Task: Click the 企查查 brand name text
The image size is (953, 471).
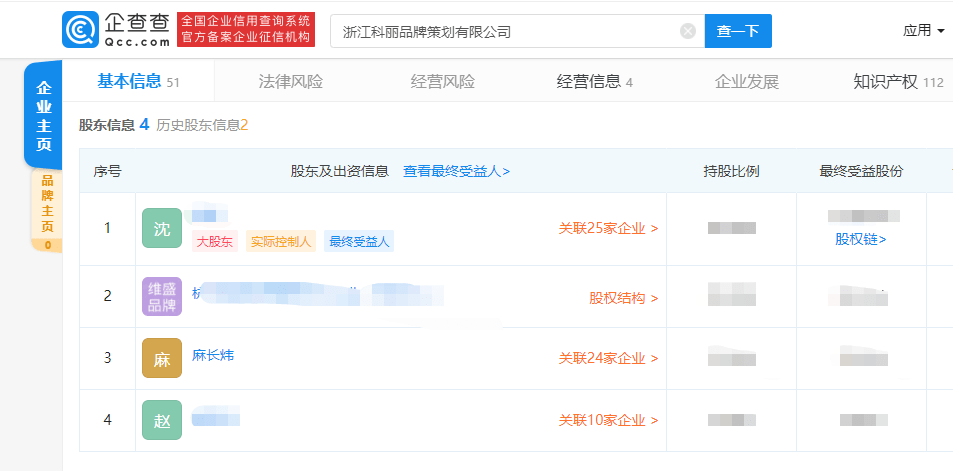Action: 136,24
